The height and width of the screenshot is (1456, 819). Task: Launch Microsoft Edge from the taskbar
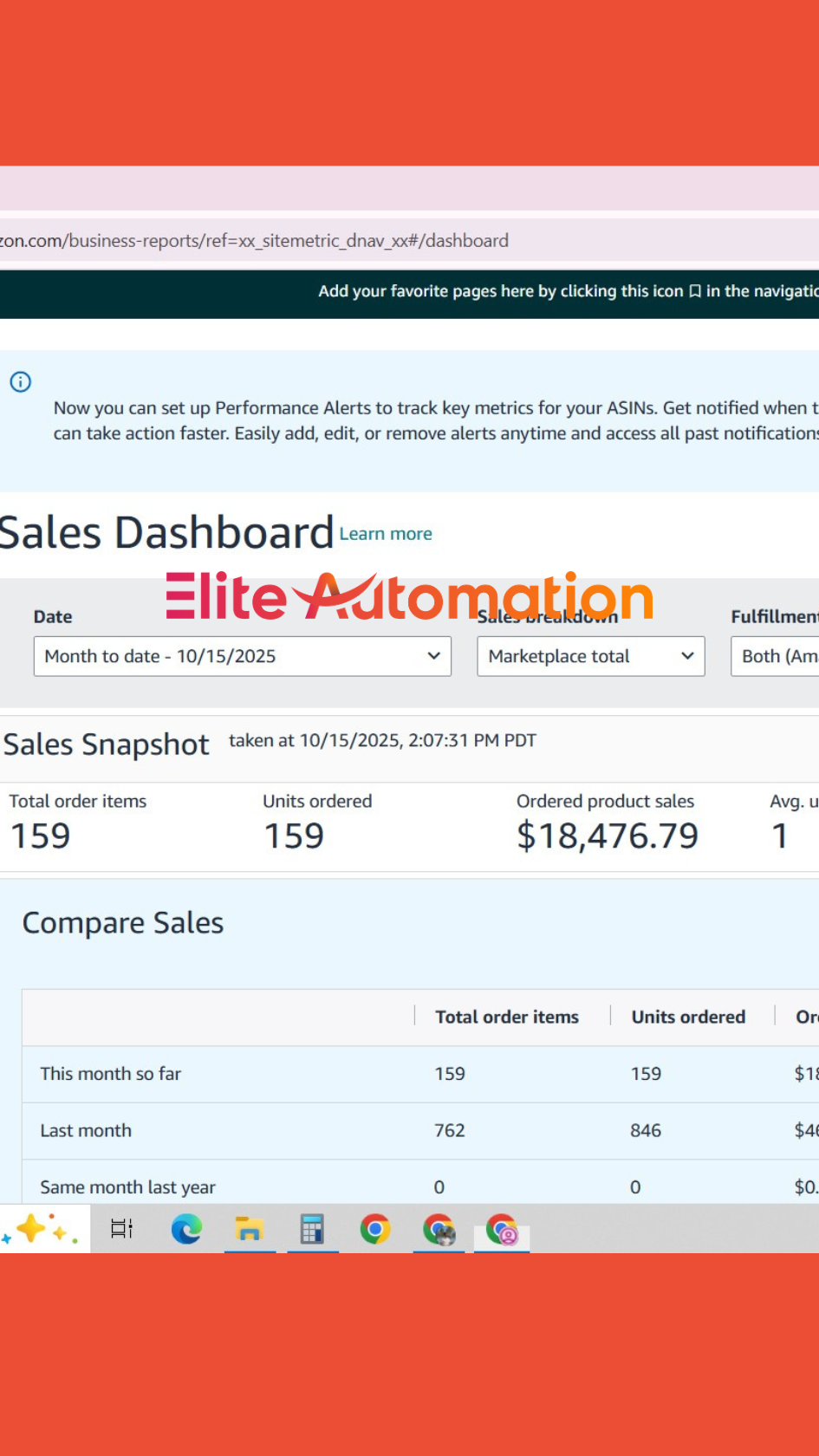click(186, 1229)
